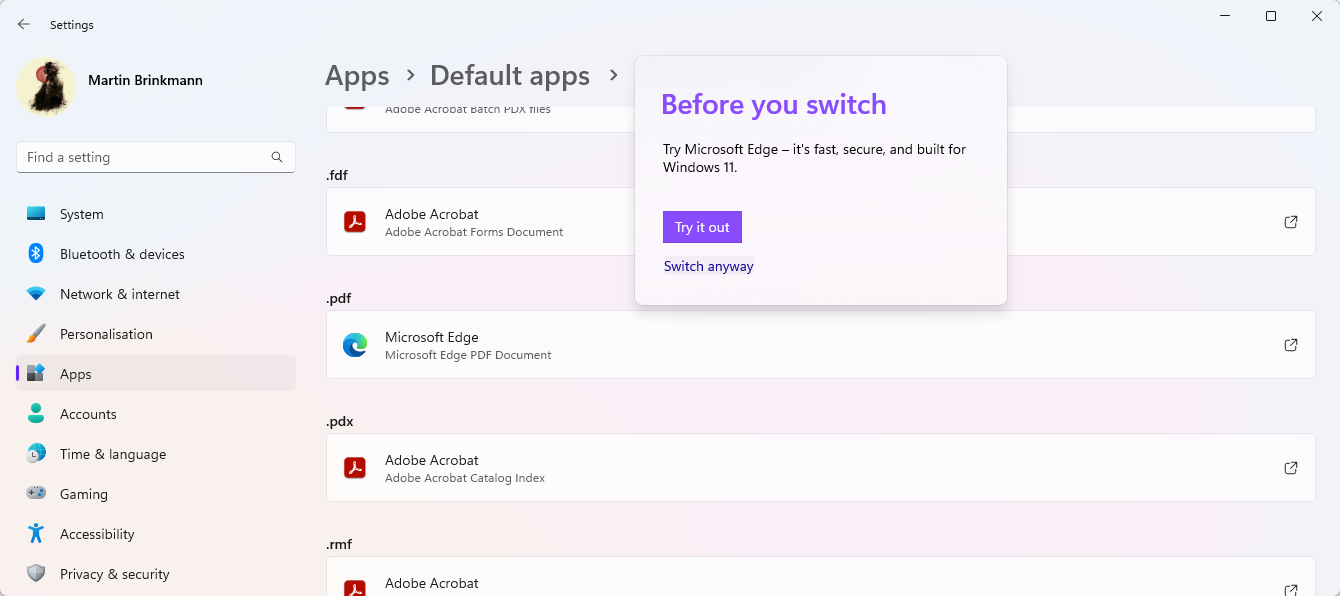
Task: Open Network & internet section
Action: coord(120,294)
